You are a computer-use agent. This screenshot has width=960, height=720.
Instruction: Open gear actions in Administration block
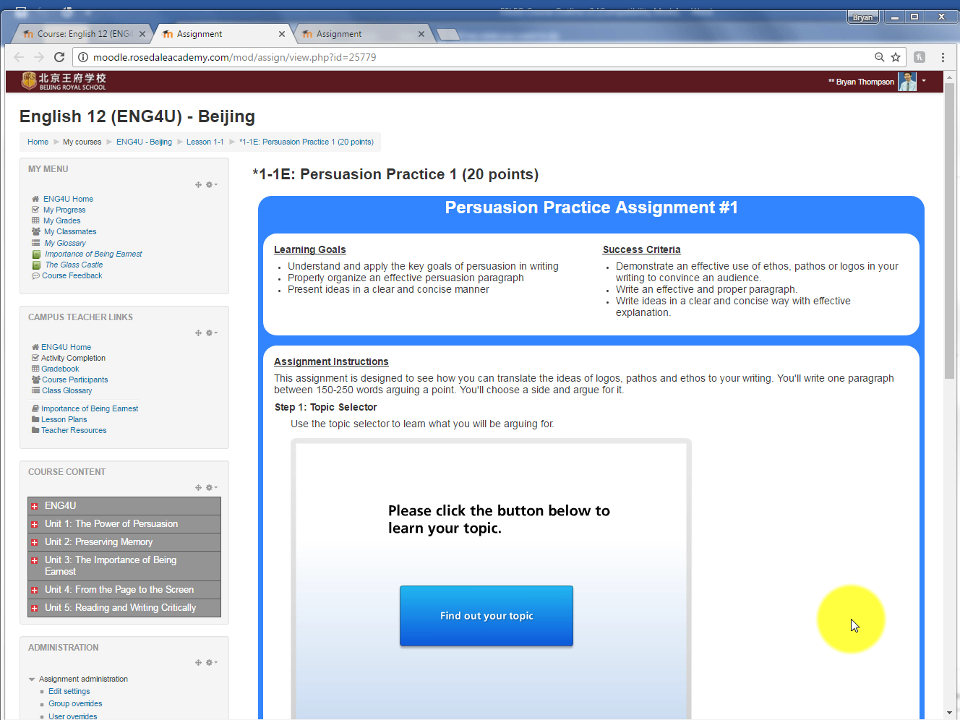211,662
